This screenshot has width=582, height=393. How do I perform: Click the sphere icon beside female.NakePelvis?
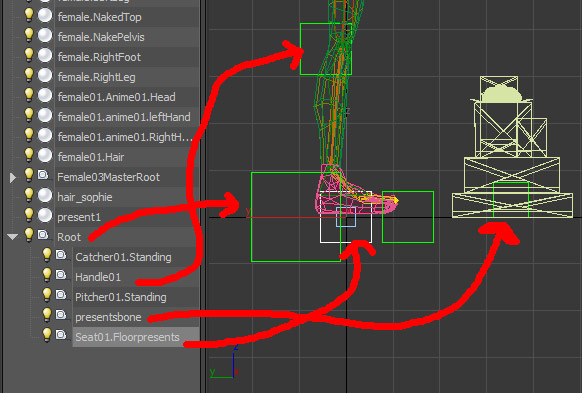[x=45, y=36]
